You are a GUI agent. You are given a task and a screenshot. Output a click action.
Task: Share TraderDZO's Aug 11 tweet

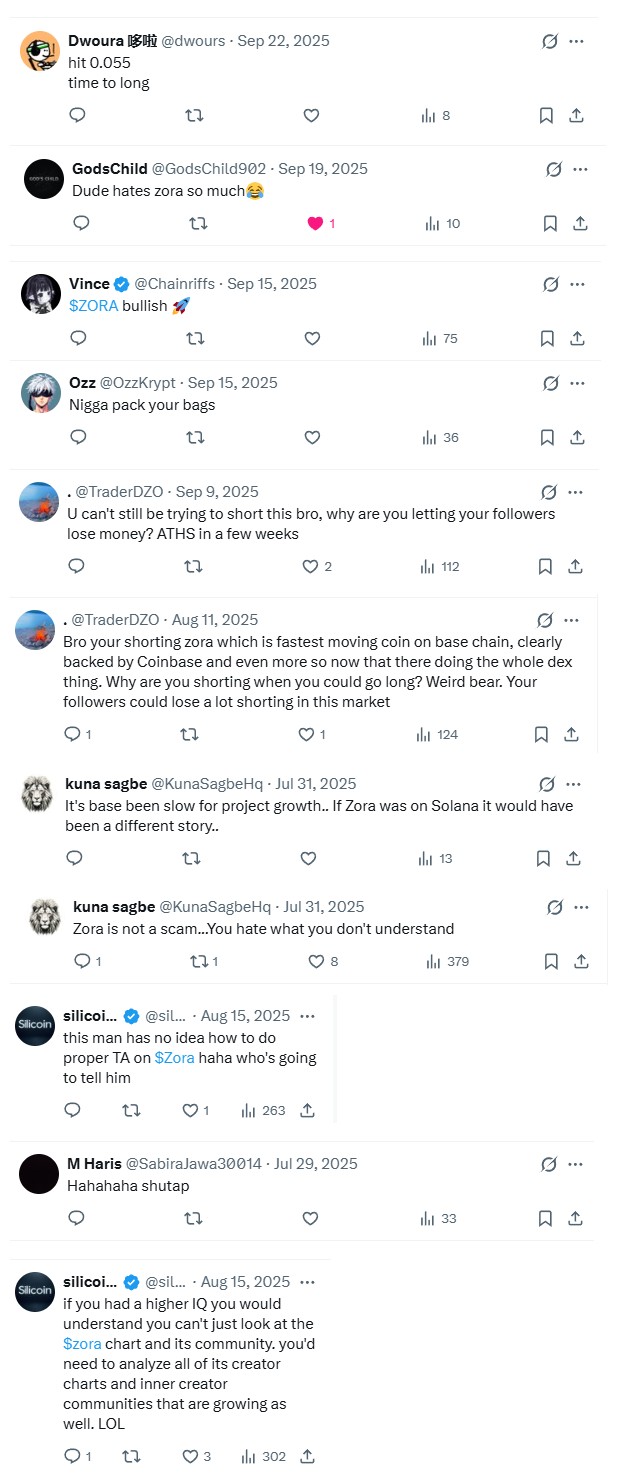pyautogui.click(x=571, y=735)
